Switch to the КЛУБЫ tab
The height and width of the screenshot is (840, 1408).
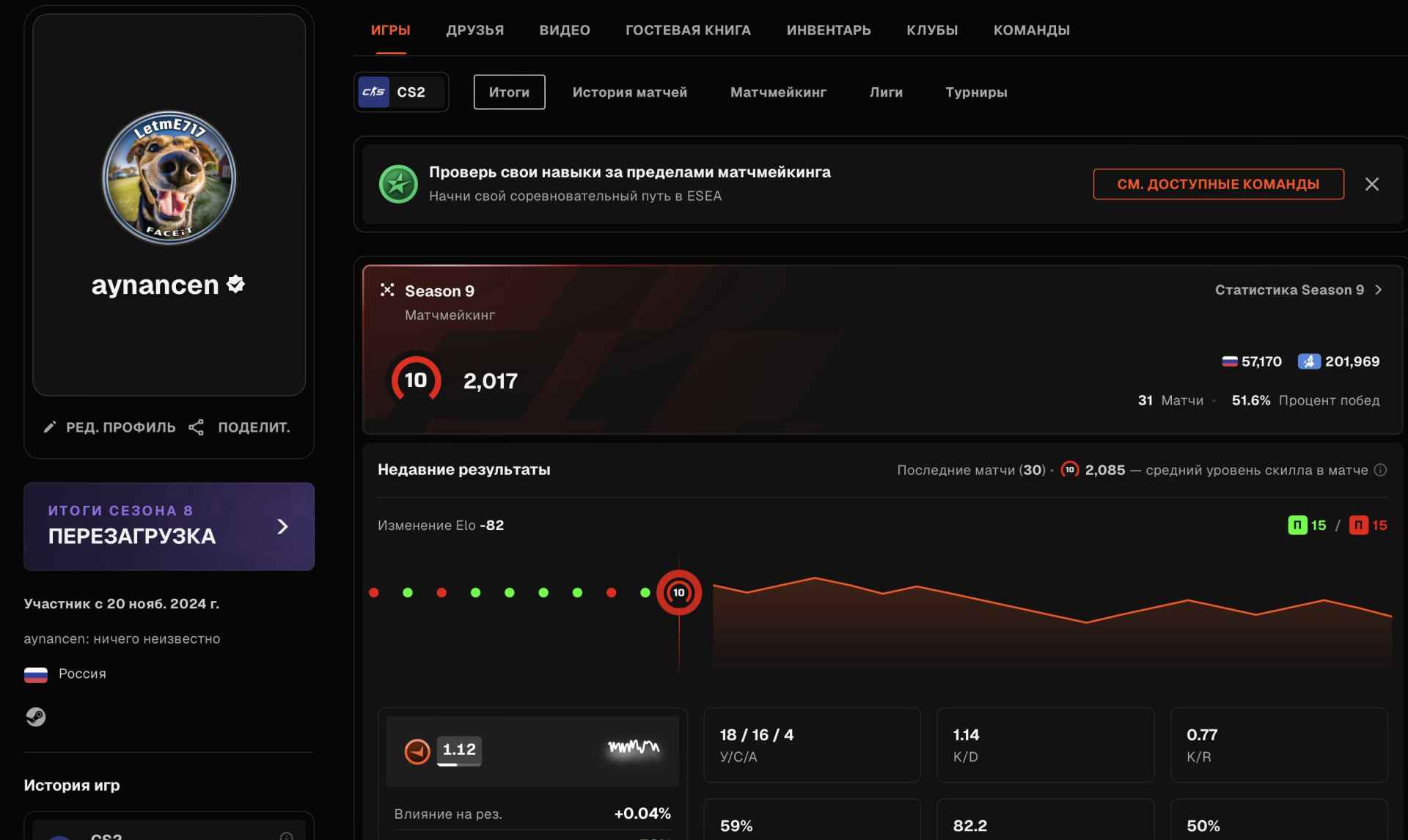(932, 30)
